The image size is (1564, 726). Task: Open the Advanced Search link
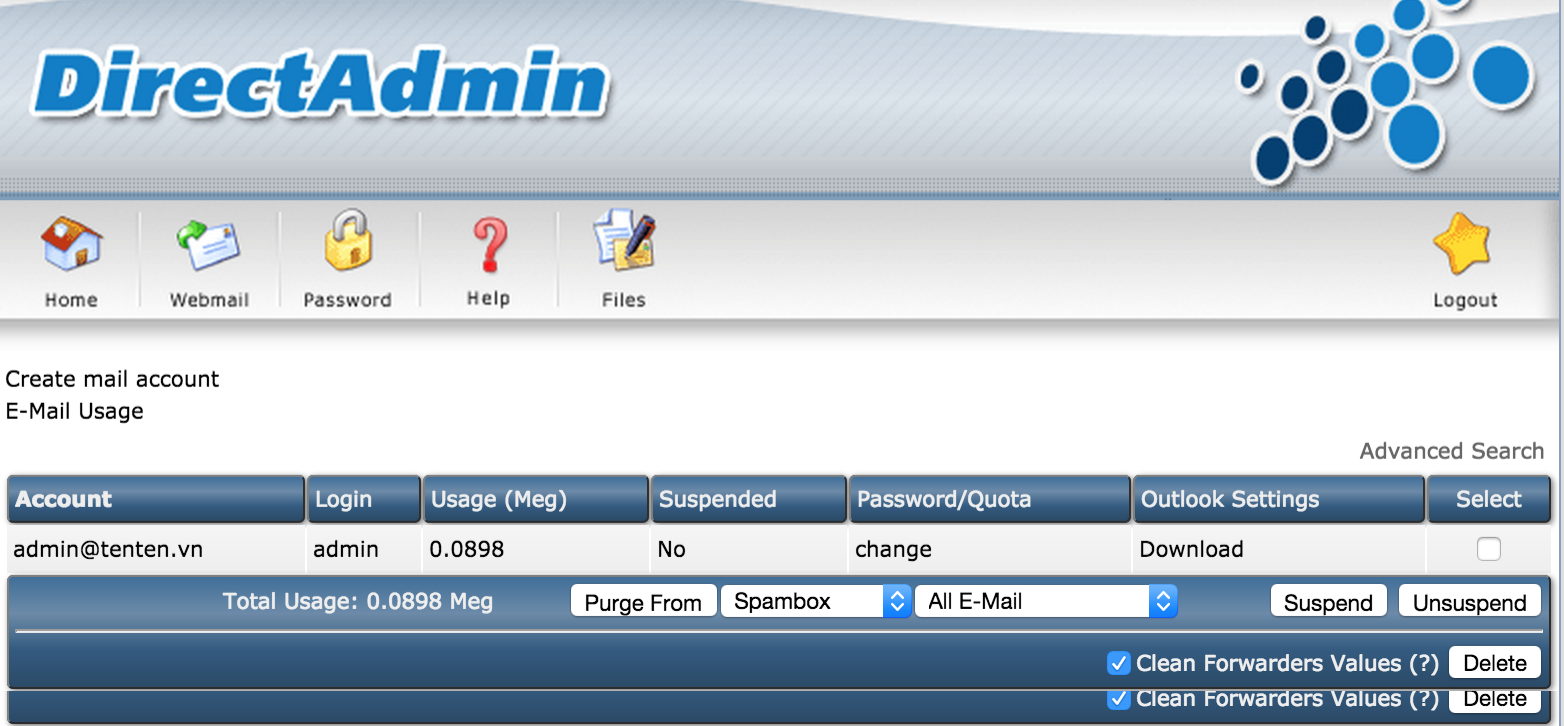coord(1452,451)
